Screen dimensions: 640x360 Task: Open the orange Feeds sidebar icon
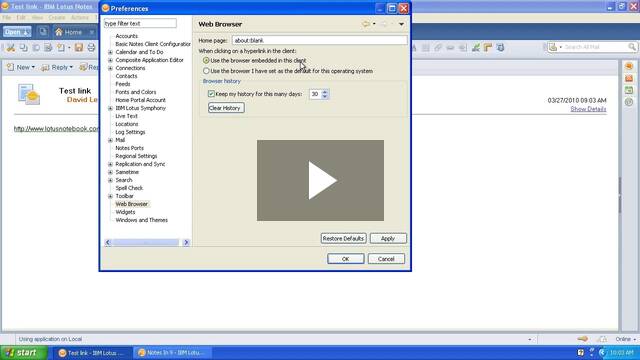(x=629, y=78)
